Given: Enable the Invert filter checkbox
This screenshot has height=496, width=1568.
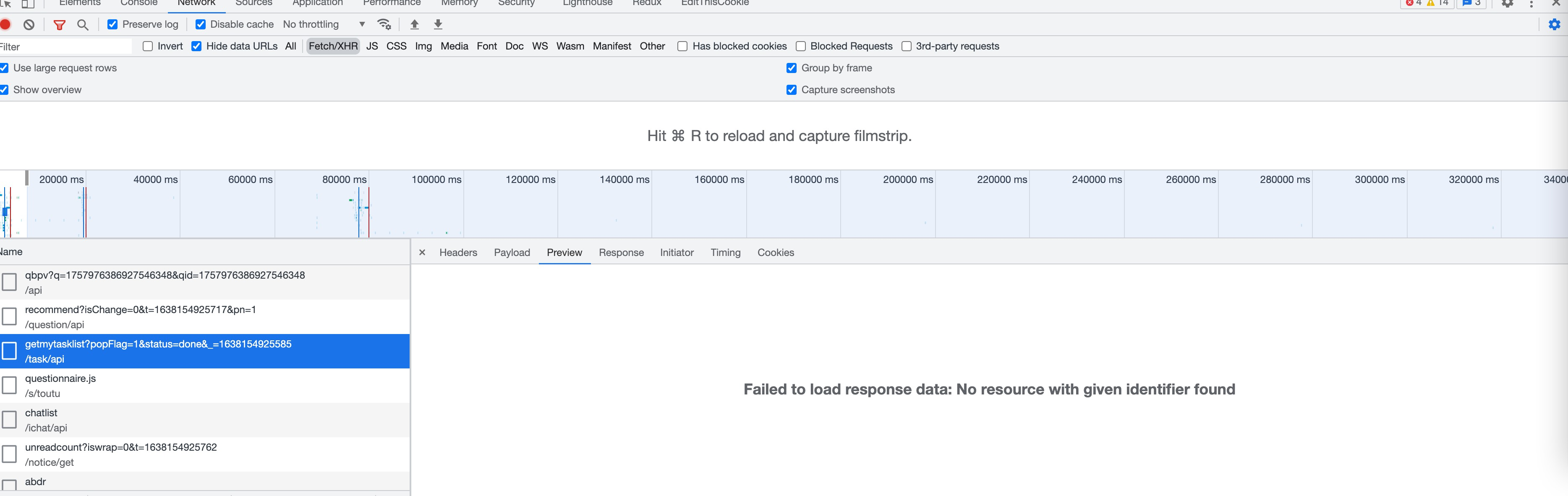Looking at the screenshot, I should (147, 46).
